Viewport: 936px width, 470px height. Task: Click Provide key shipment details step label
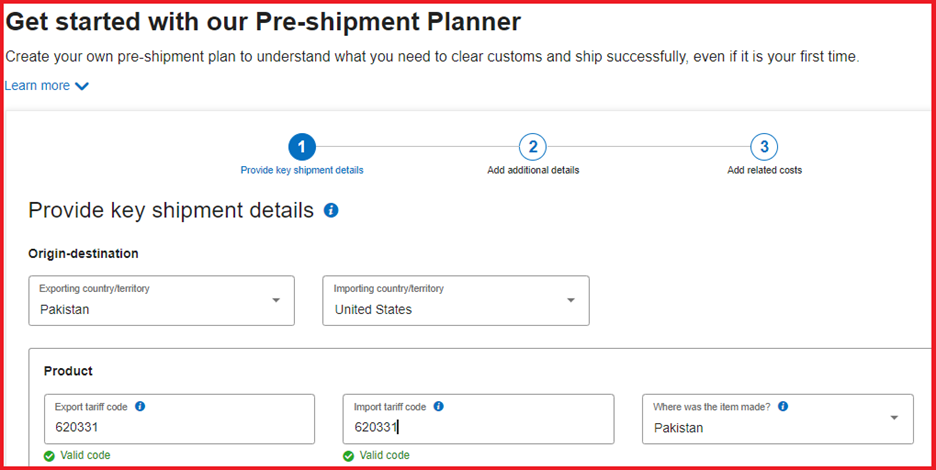(x=302, y=170)
